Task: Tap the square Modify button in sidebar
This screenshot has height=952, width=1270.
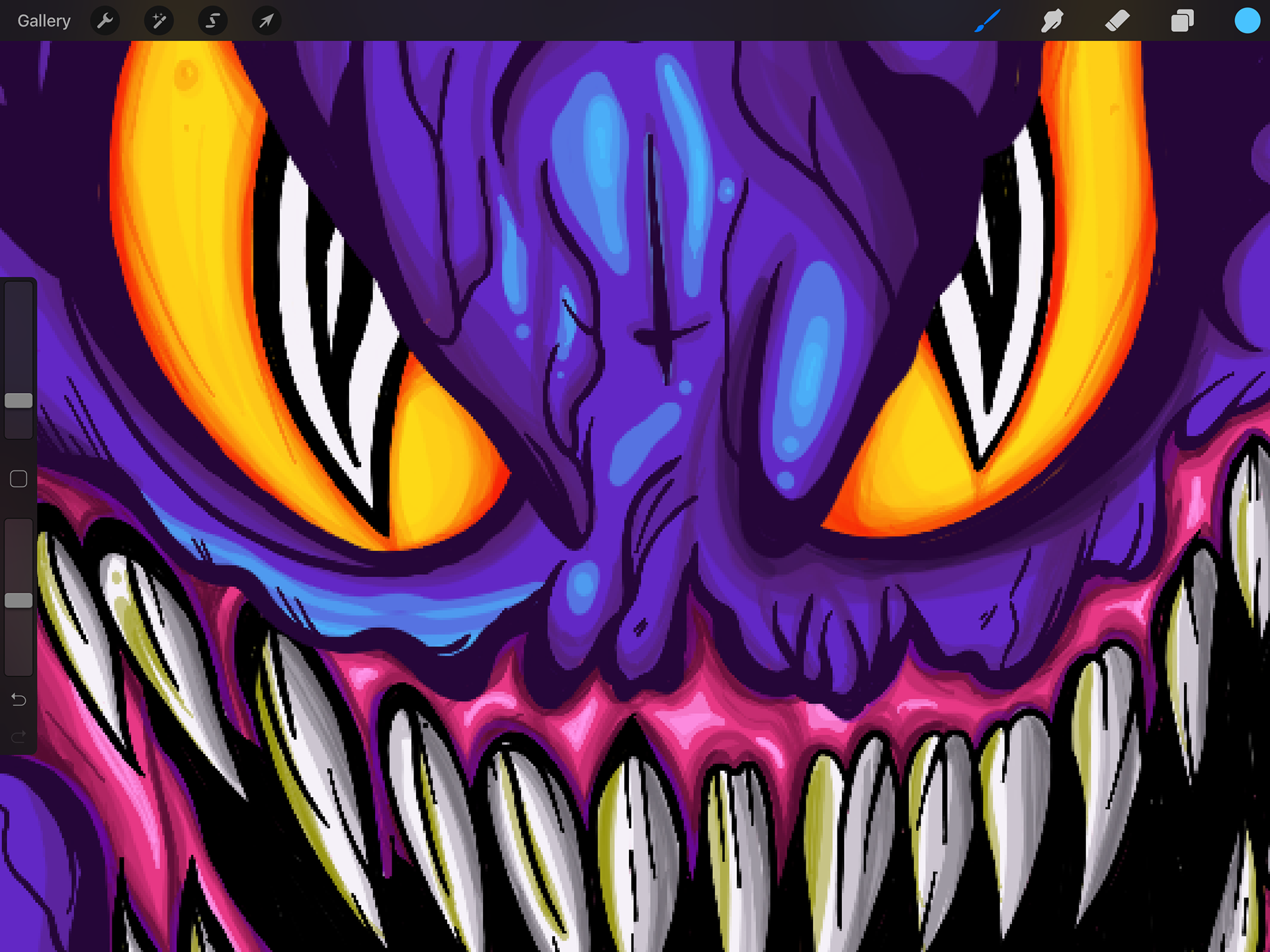Action: pos(19,479)
